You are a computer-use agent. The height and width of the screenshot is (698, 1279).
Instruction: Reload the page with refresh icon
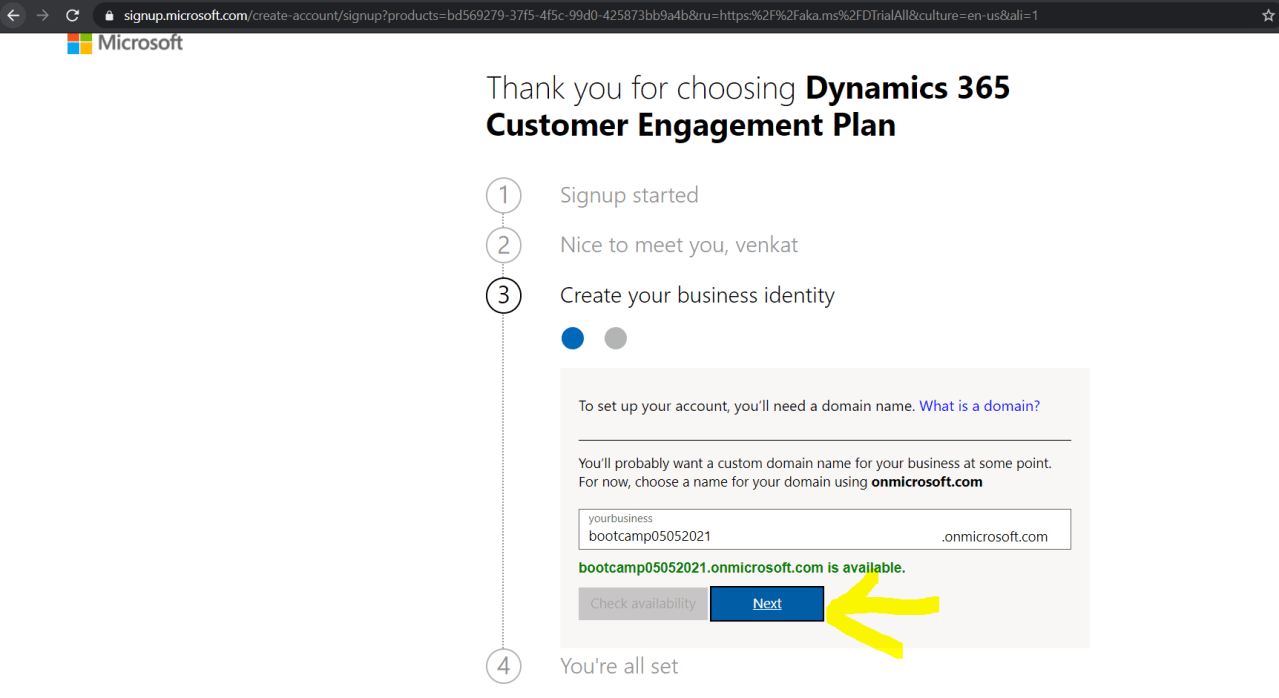(x=72, y=16)
